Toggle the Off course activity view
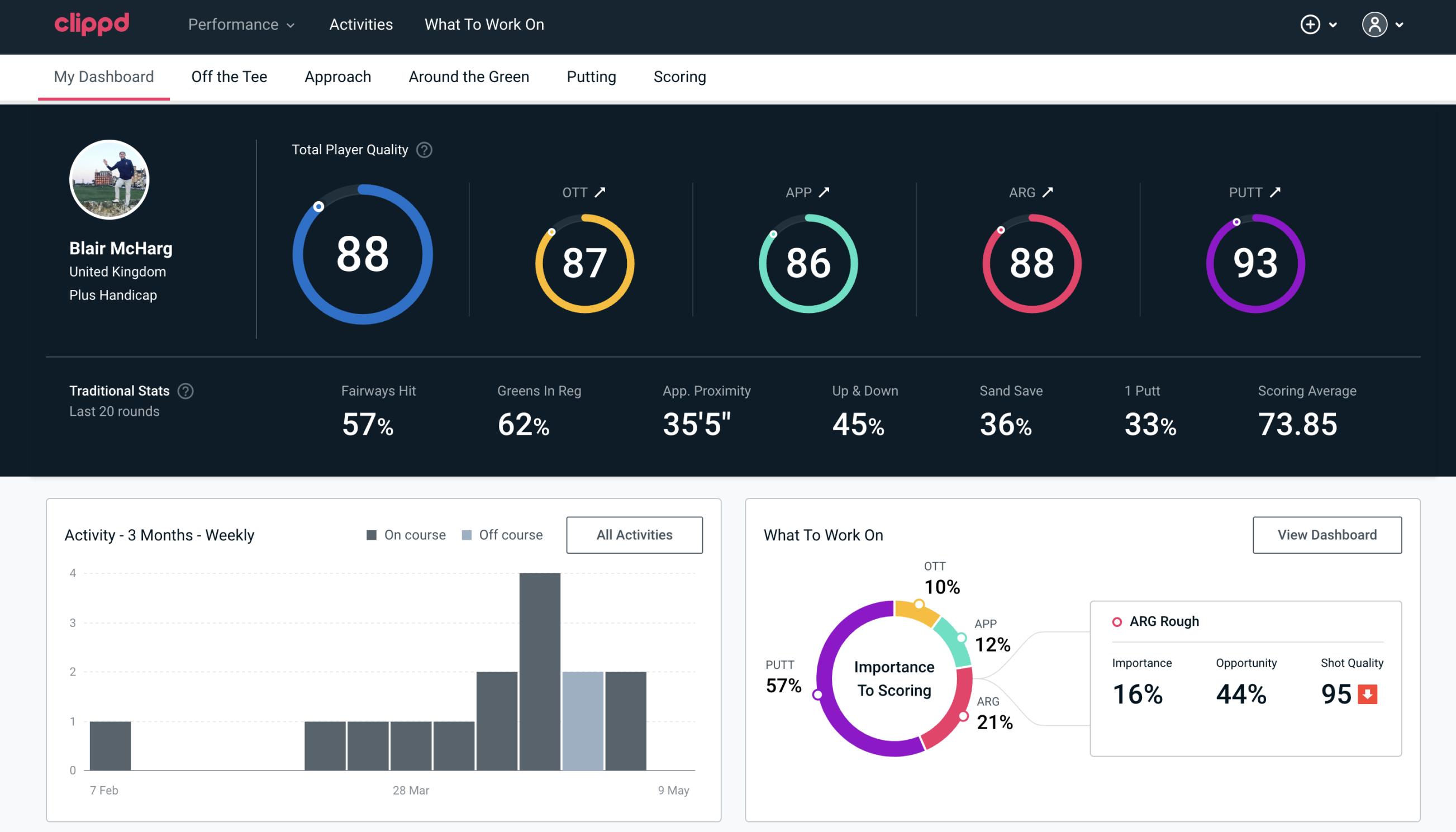This screenshot has height=832, width=1456. pos(503,534)
